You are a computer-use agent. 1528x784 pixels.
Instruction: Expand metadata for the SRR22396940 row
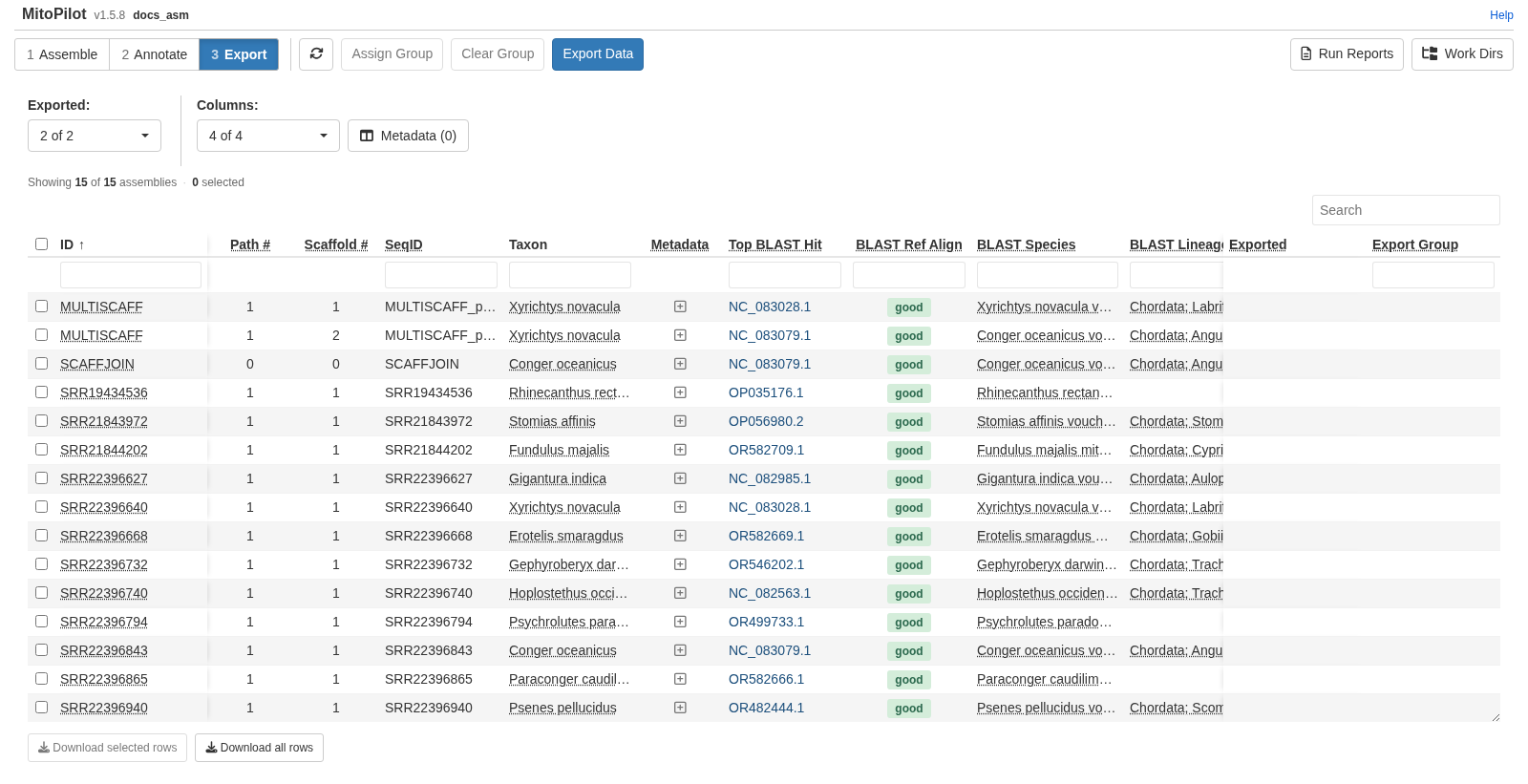tap(680, 708)
